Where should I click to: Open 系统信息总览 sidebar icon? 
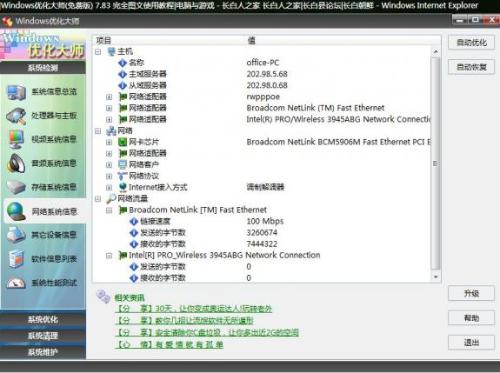click(16, 92)
